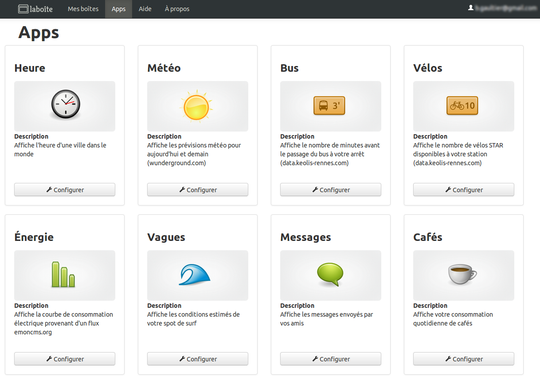Screen dimensions: 540x380
Task: Click the Météo card title
Action: click(164, 68)
